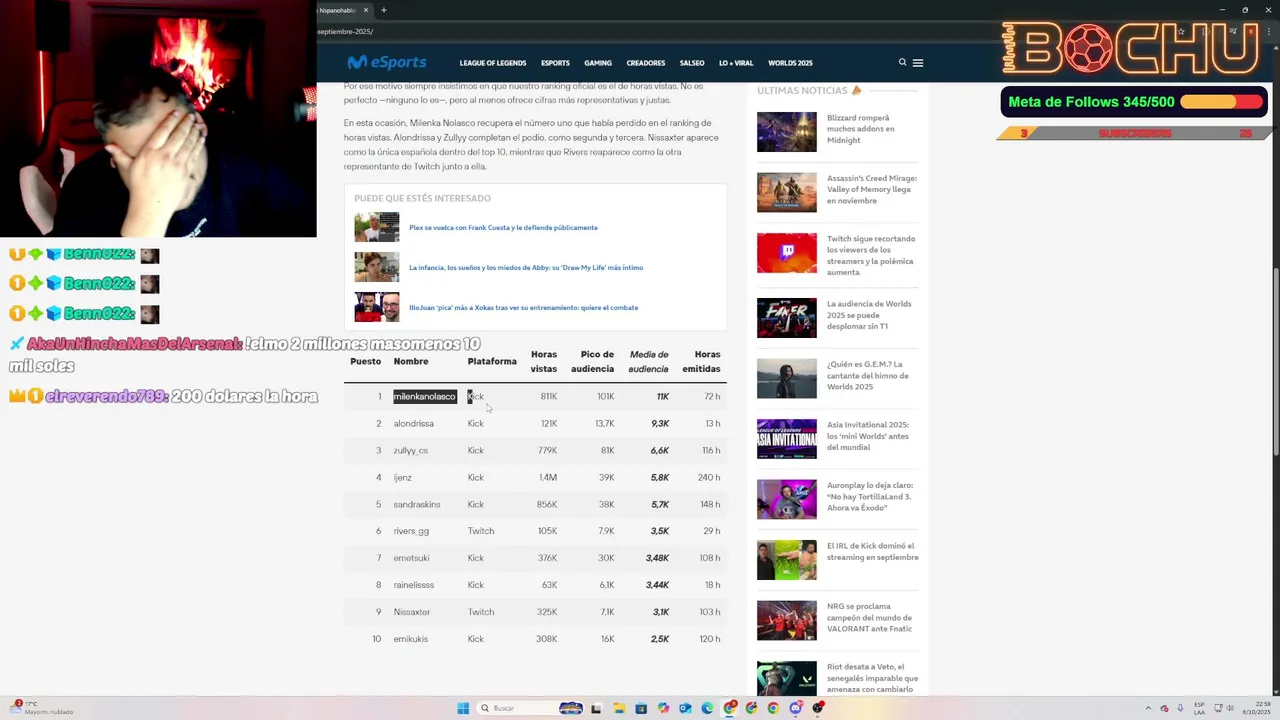Select Nissaxter row name
The width and height of the screenshot is (1280, 720).
pos(411,612)
